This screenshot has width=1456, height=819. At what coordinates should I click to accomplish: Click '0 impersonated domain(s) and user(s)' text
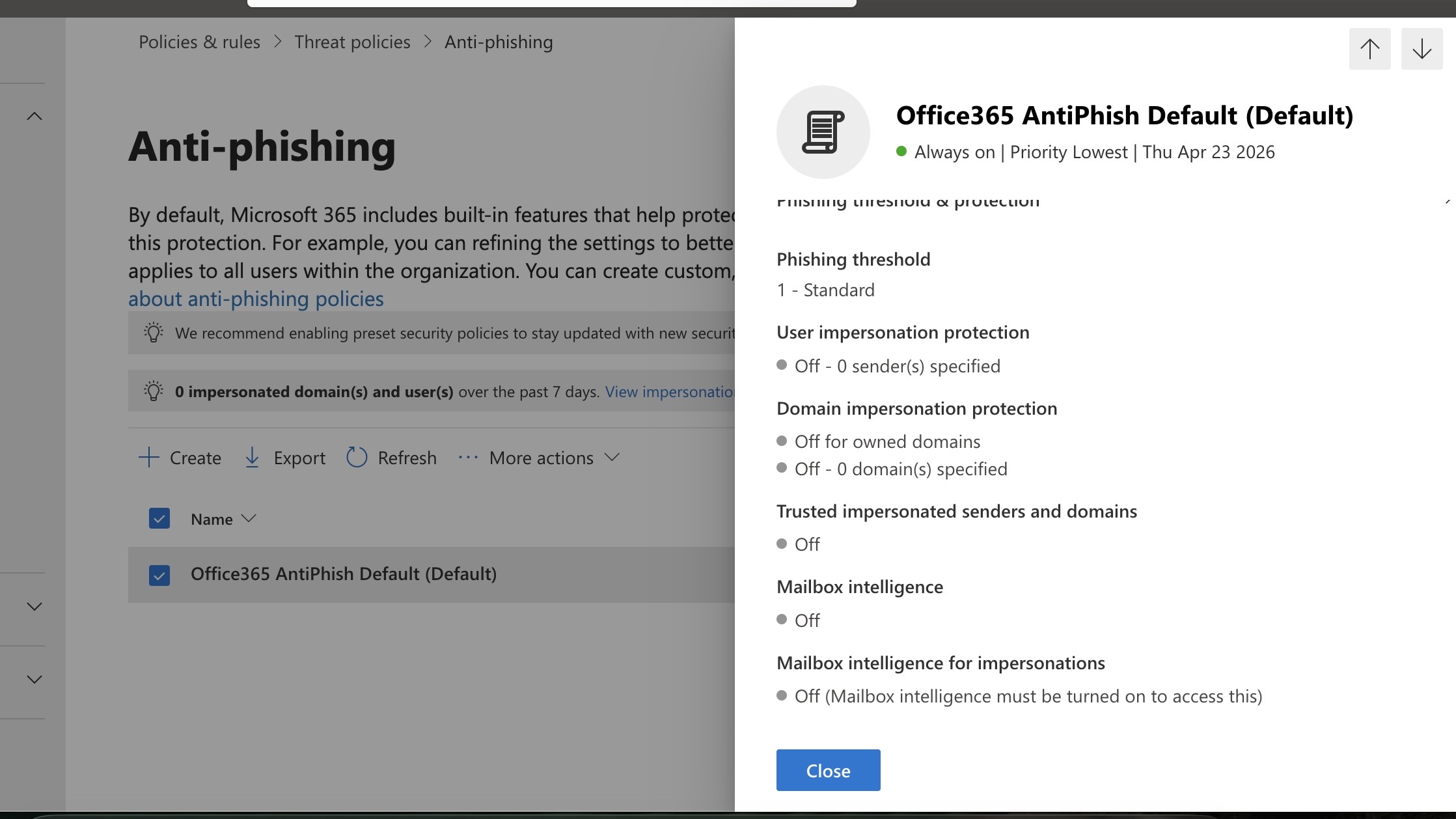click(314, 392)
